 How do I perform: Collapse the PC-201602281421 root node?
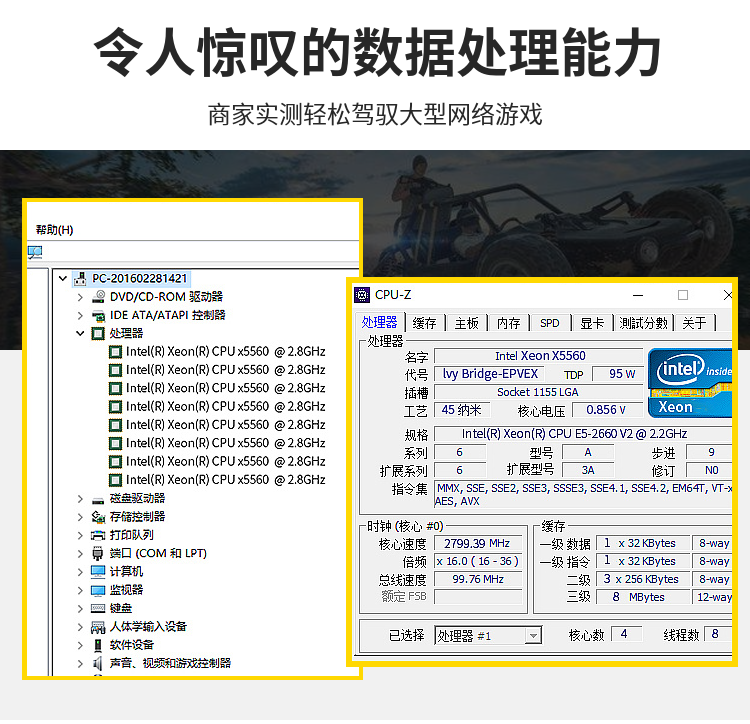pos(63,278)
